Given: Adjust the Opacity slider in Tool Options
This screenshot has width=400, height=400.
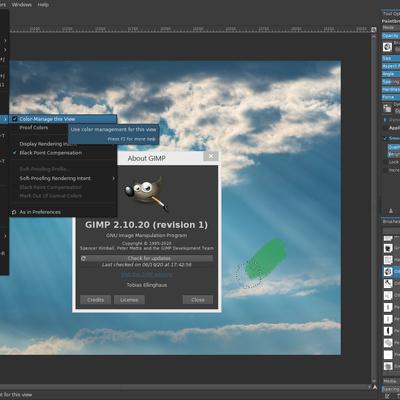Looking at the screenshot, I should pos(391,36).
